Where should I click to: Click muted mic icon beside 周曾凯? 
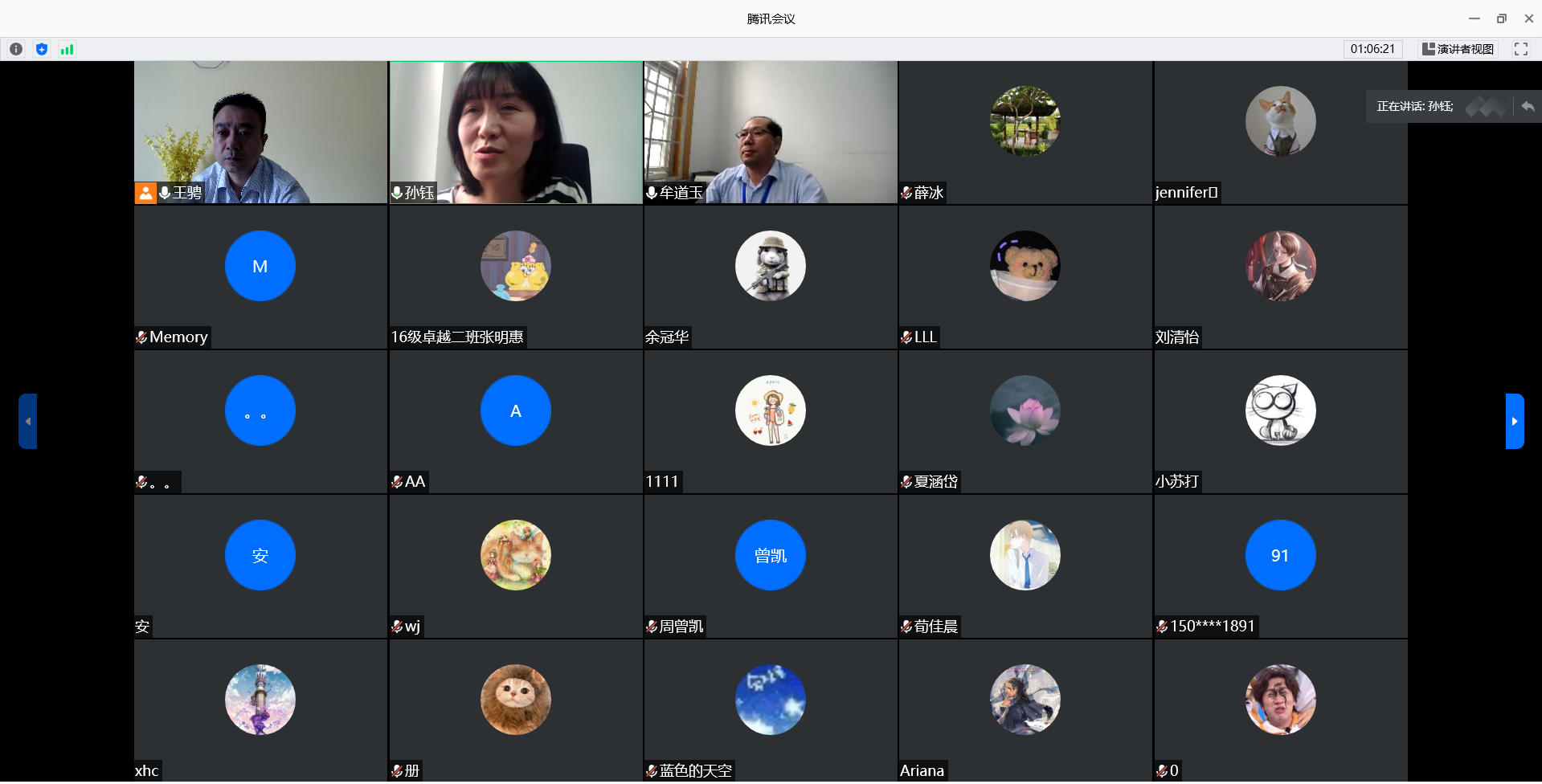(x=652, y=627)
